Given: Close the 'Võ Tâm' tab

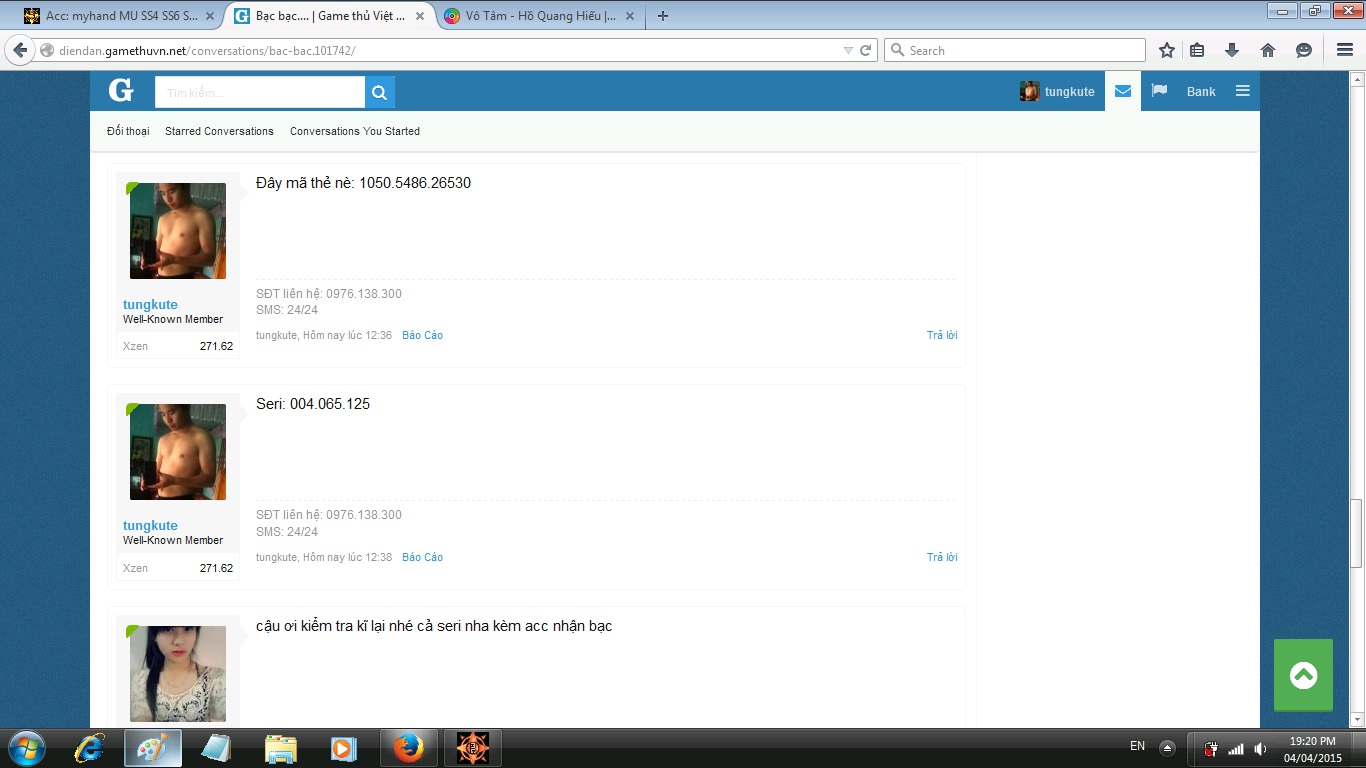Looking at the screenshot, I should click(x=629, y=16).
